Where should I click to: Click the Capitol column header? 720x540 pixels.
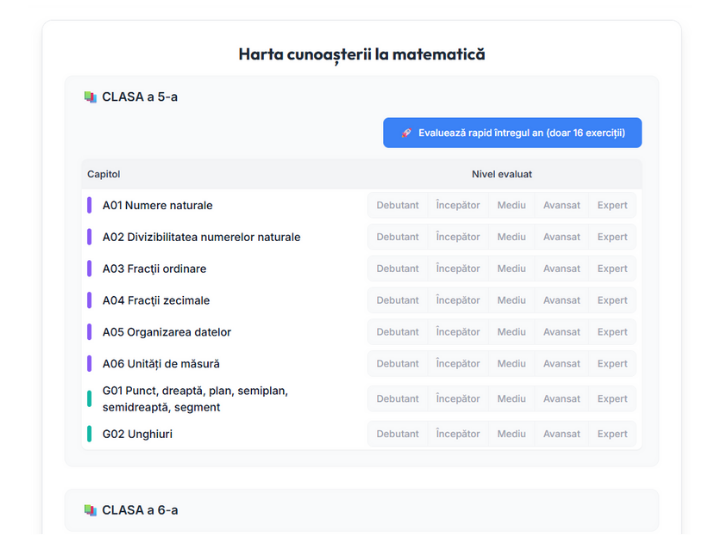(x=104, y=174)
